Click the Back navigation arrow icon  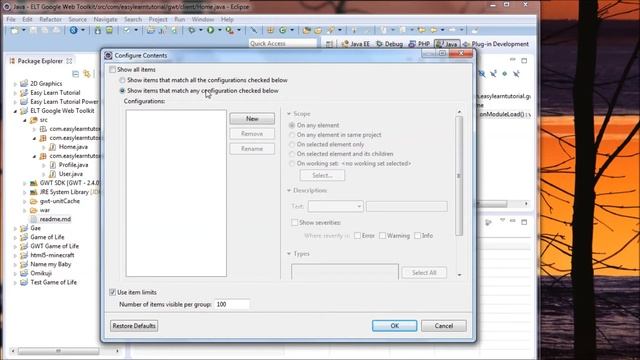coord(433,30)
